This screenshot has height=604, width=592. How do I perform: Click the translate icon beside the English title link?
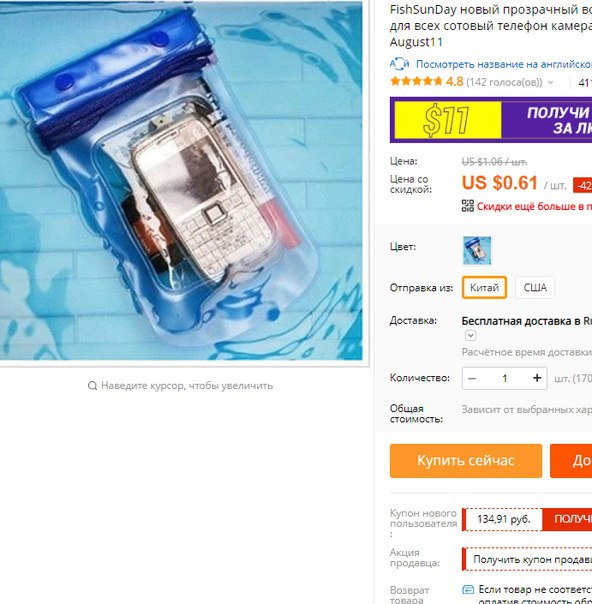[x=399, y=64]
